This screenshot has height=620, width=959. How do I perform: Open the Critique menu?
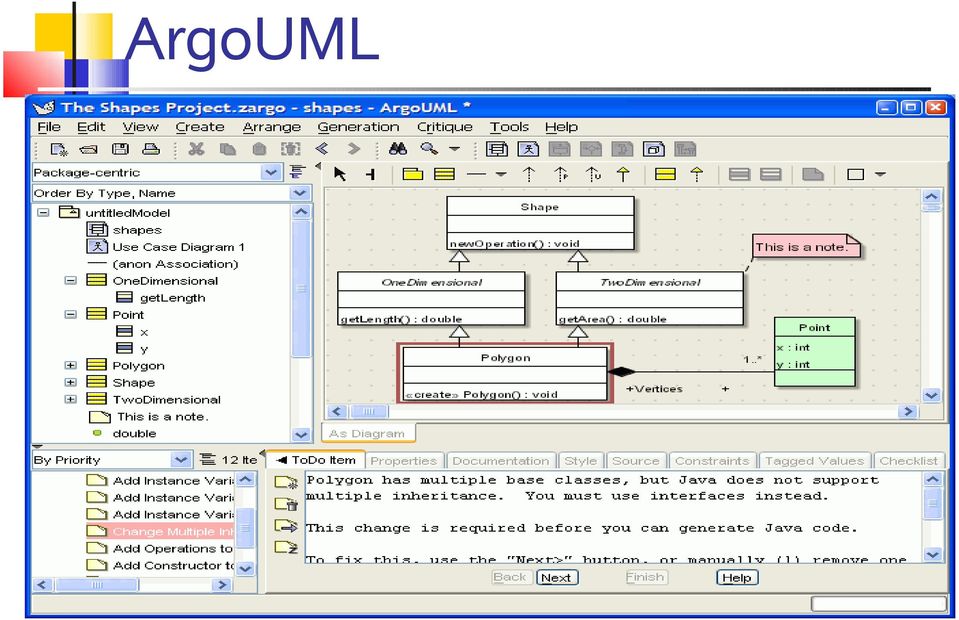coord(445,127)
